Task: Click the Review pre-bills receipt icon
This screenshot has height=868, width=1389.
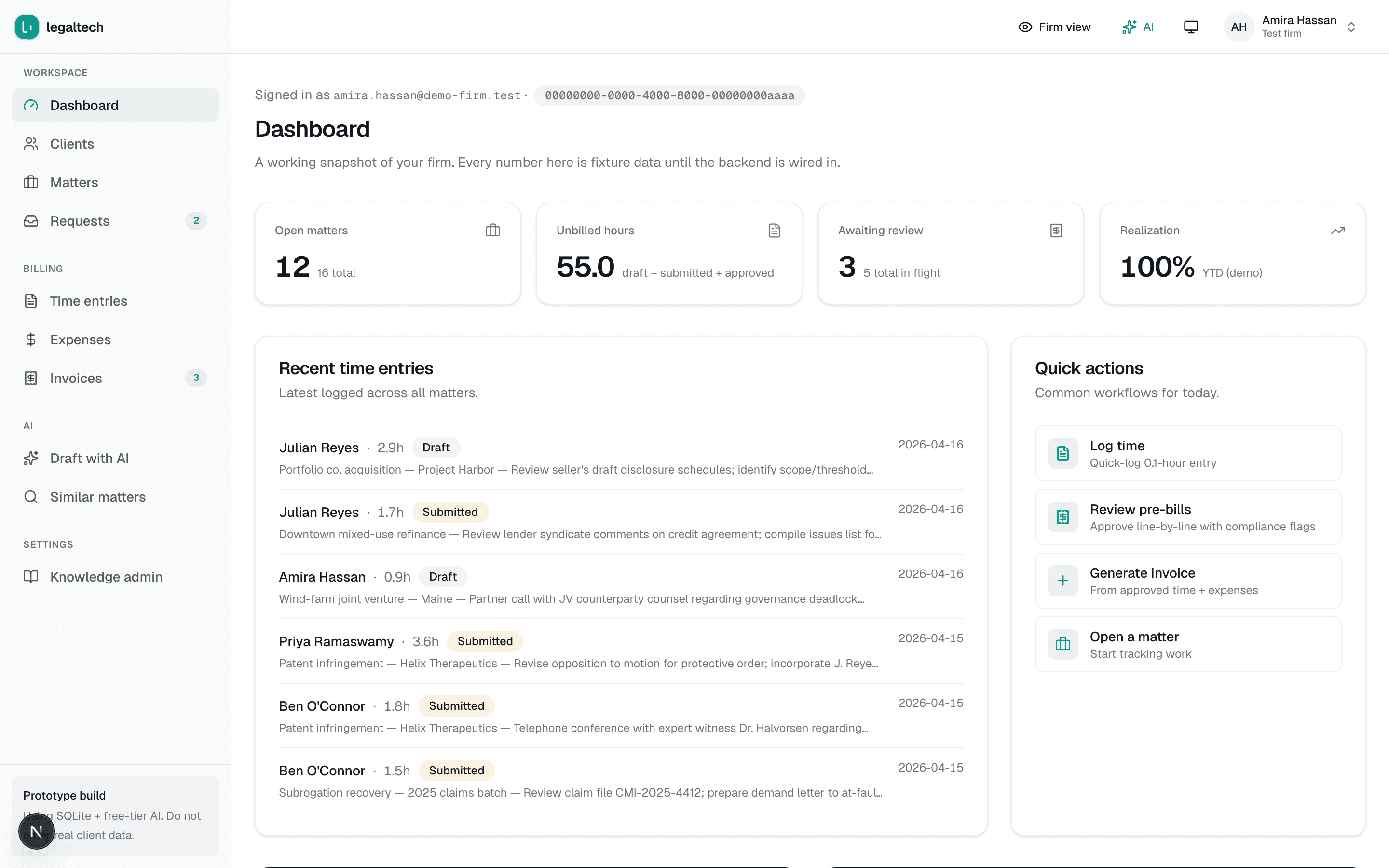Action: click(1062, 517)
